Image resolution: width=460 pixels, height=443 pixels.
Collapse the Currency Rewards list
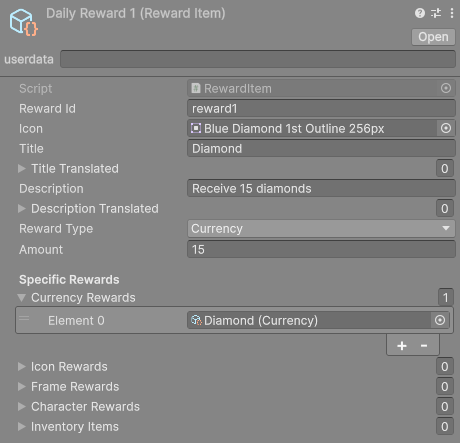pyautogui.click(x=22, y=298)
